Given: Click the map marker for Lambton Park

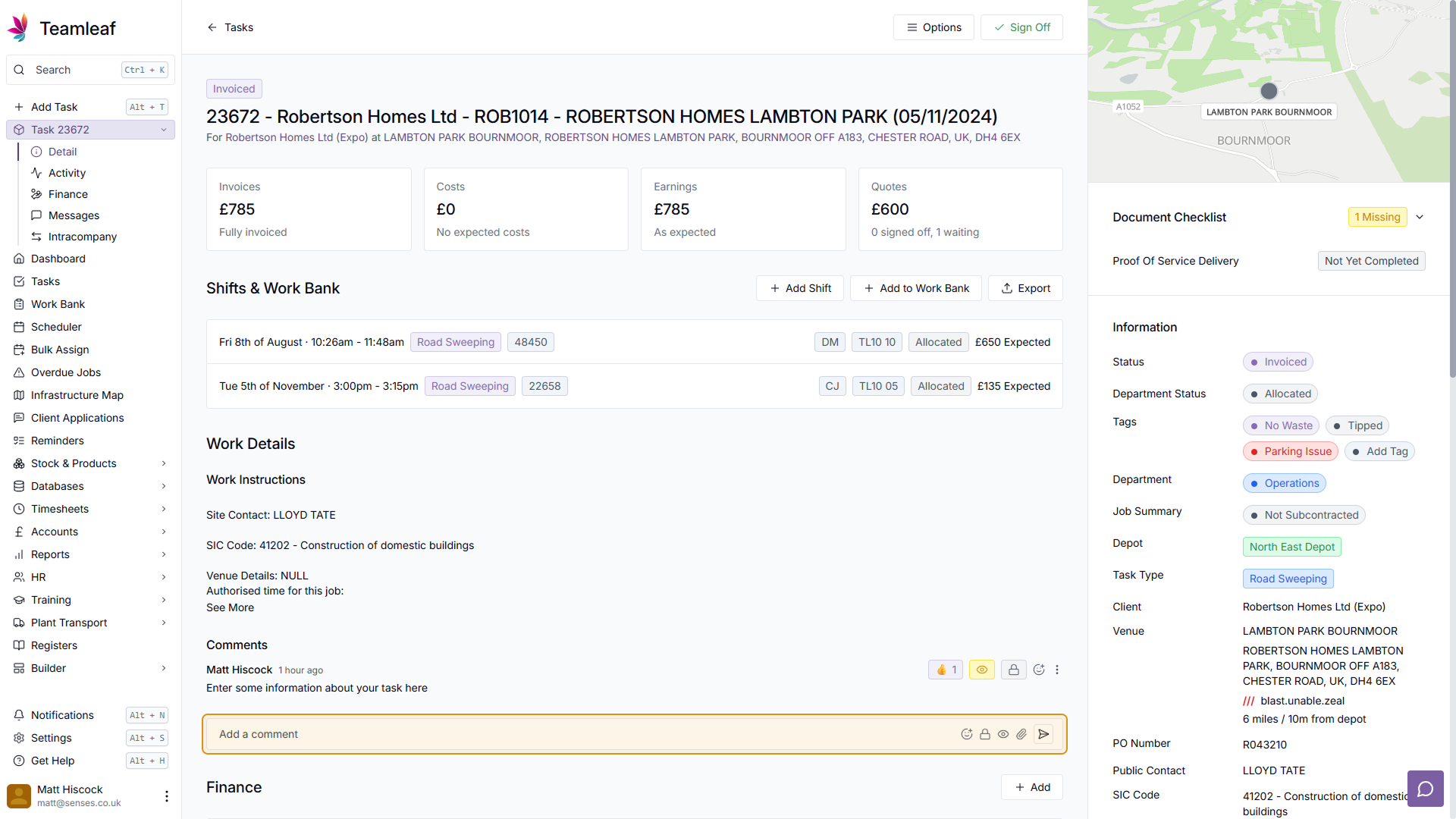Looking at the screenshot, I should (x=1269, y=91).
